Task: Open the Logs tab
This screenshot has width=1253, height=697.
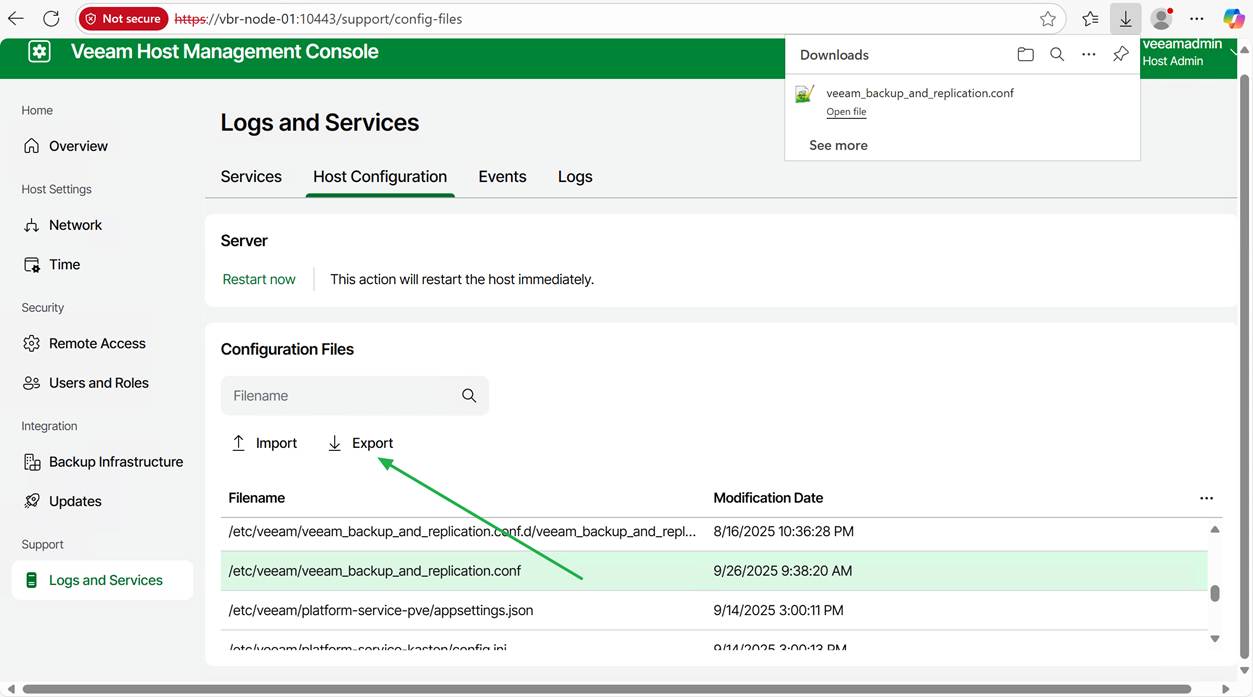Action: [x=575, y=177]
